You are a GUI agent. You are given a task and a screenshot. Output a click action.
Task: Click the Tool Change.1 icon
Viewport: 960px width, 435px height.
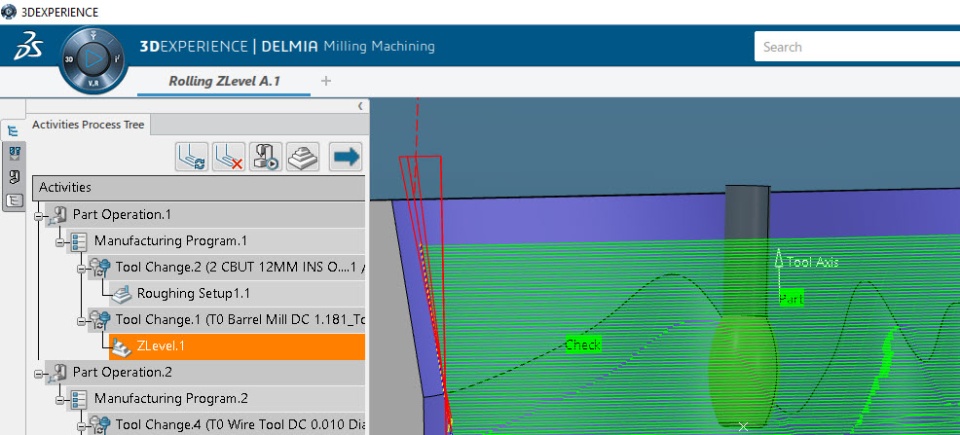coord(100,319)
